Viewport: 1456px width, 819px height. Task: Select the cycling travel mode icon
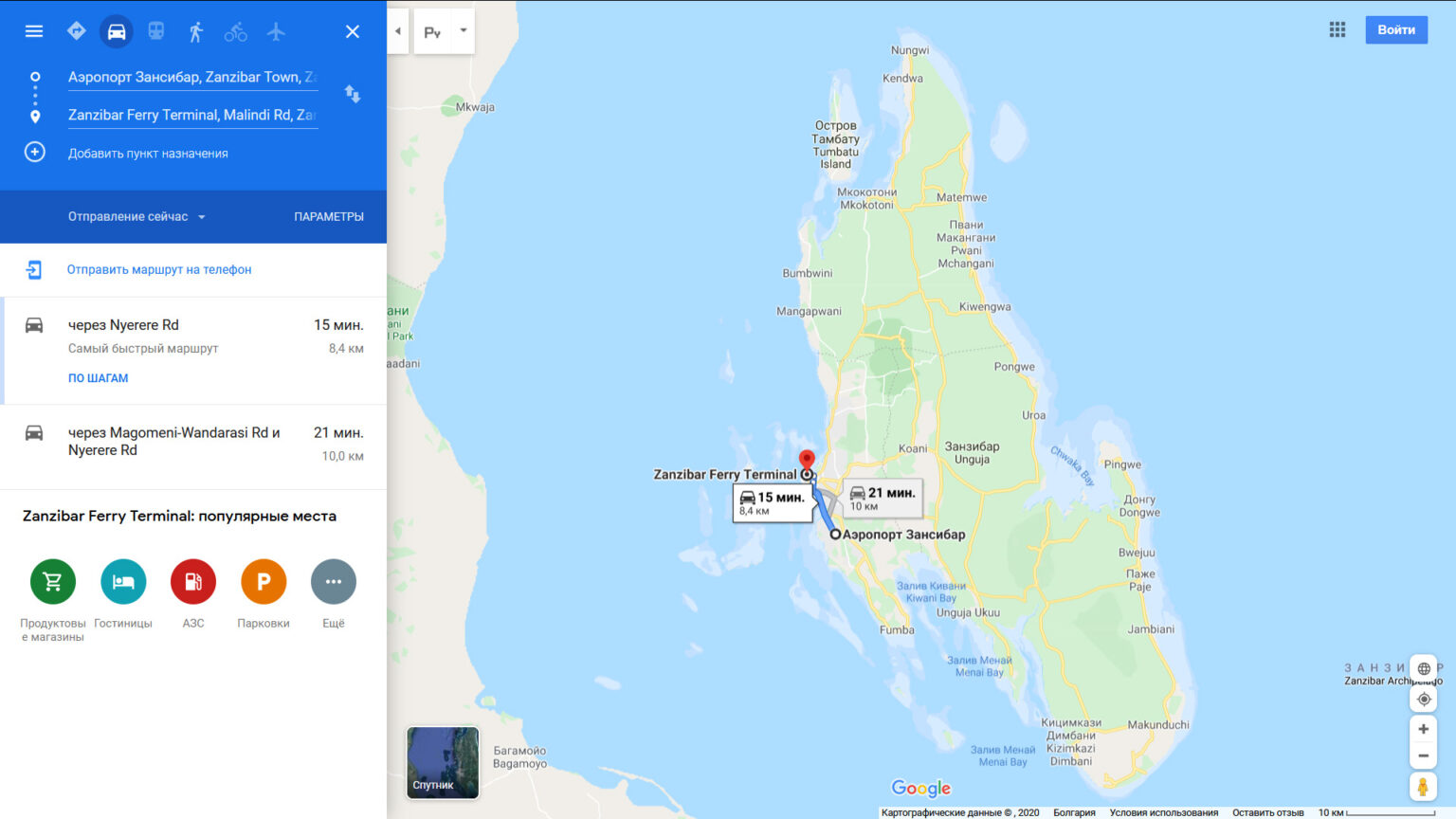pyautogui.click(x=236, y=31)
